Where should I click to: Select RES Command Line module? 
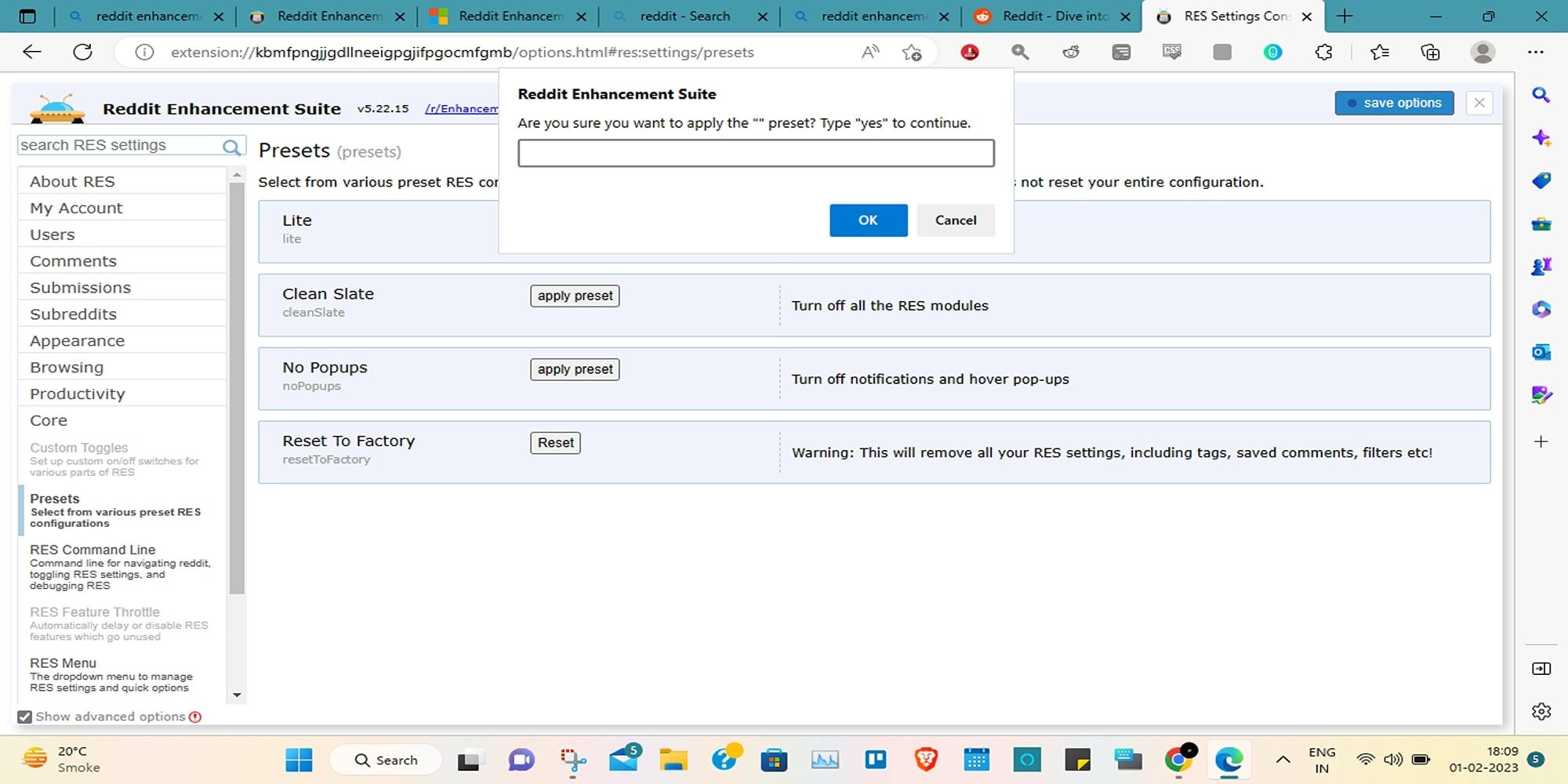point(122,568)
